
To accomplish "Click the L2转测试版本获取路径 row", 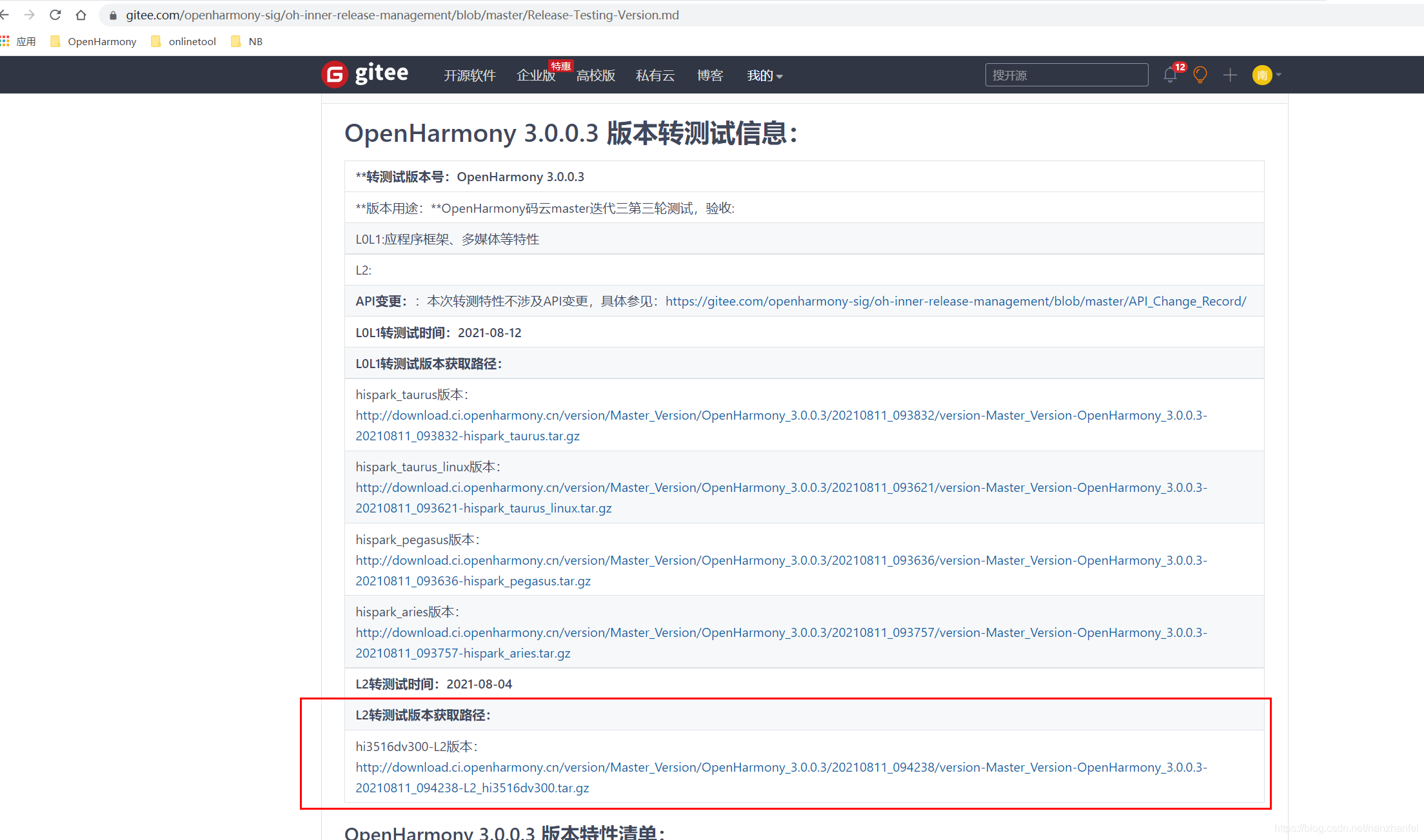I will 804,715.
